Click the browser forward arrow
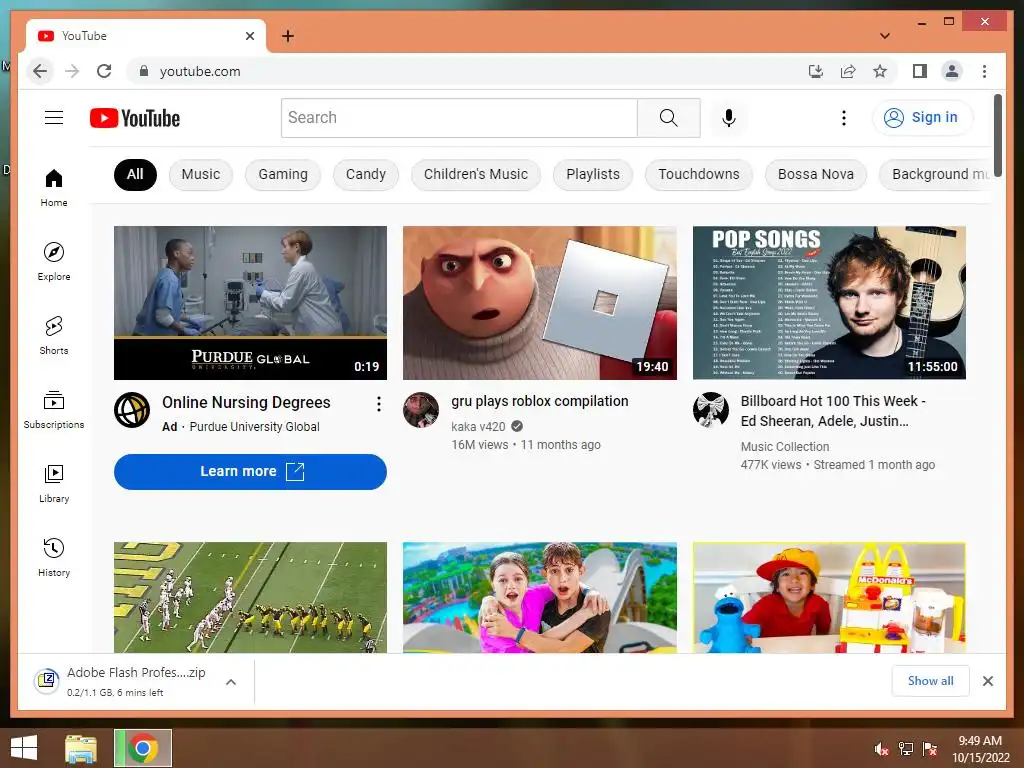The width and height of the screenshot is (1024, 768). coord(72,71)
